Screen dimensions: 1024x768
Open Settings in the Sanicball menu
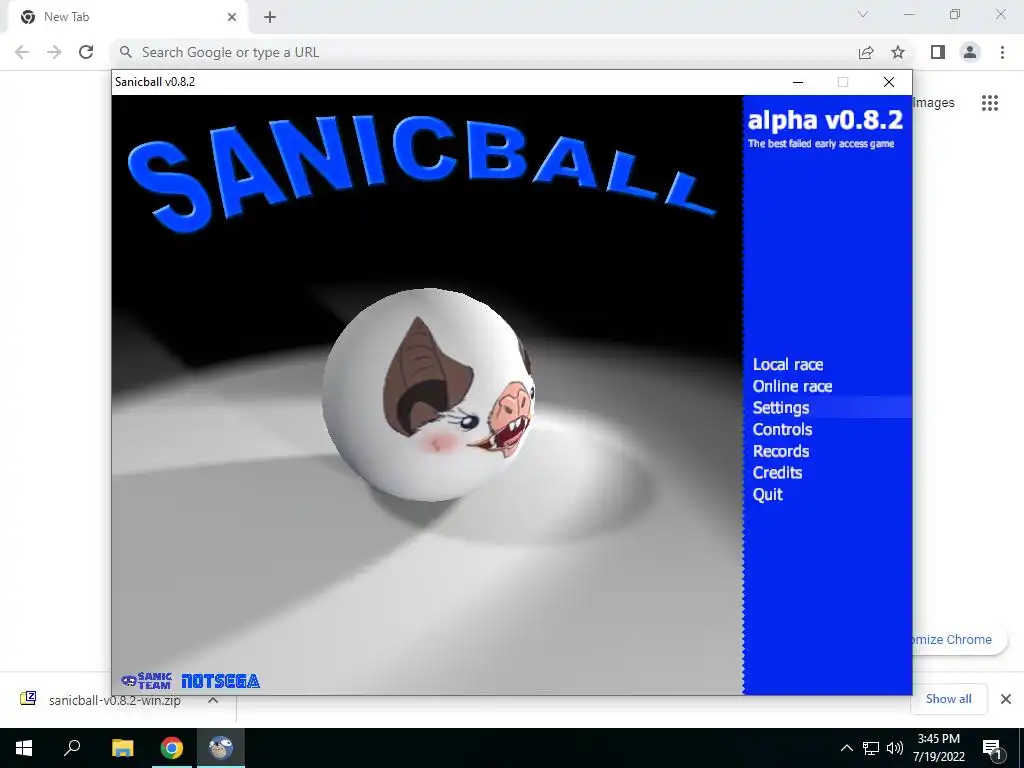780,408
